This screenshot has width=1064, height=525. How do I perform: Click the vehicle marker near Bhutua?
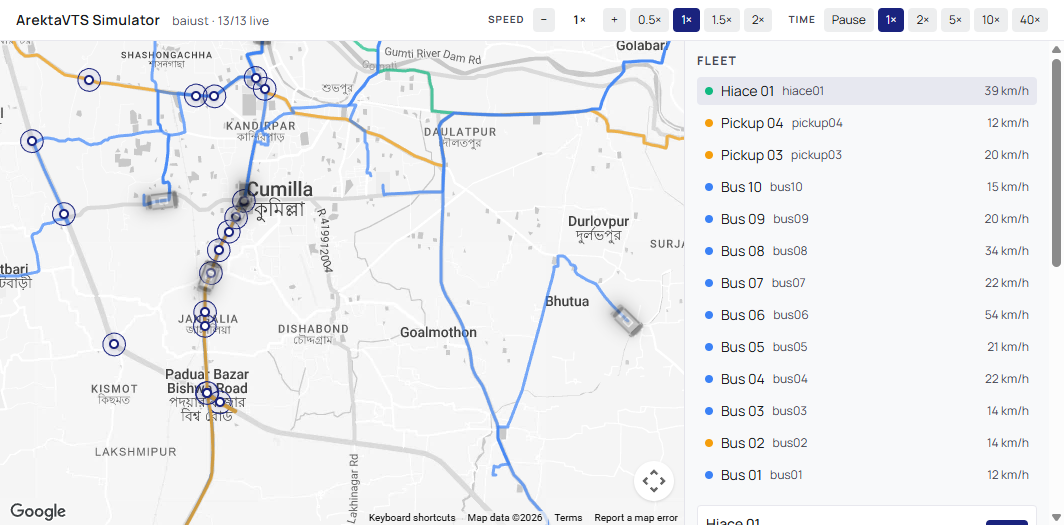tap(627, 319)
